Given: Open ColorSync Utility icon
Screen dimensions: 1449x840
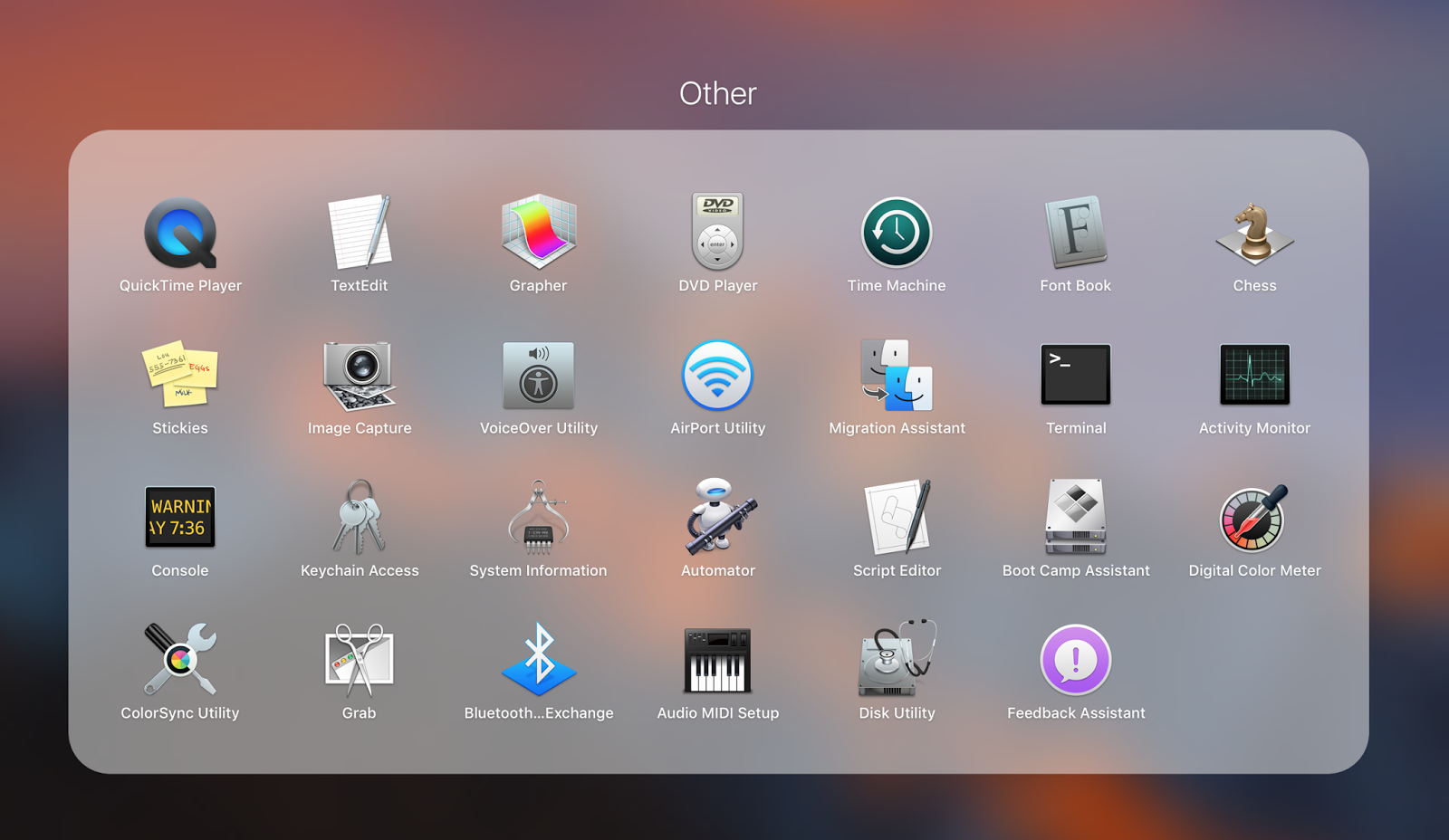Looking at the screenshot, I should pos(180,659).
